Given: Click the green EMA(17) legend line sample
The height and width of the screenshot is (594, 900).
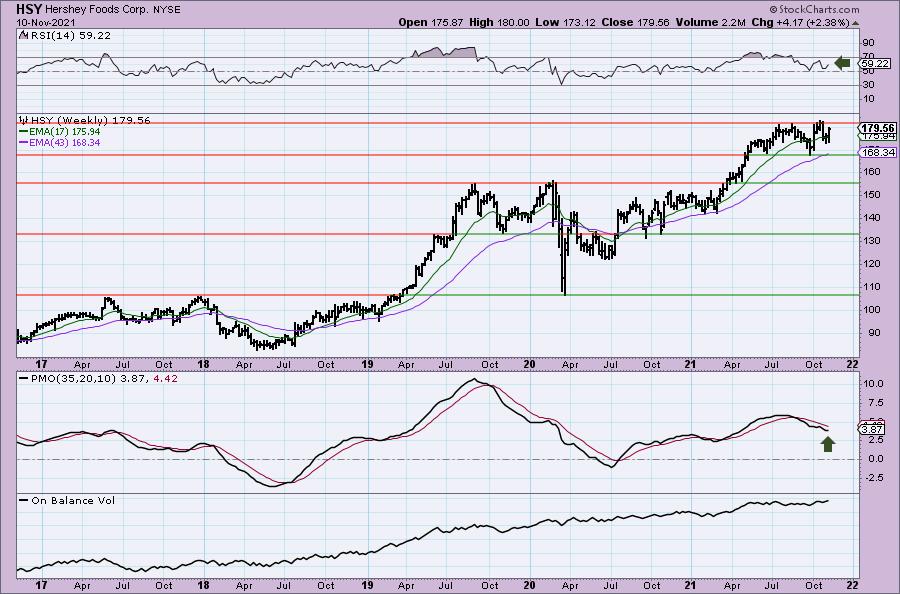Looking at the screenshot, I should (24, 131).
